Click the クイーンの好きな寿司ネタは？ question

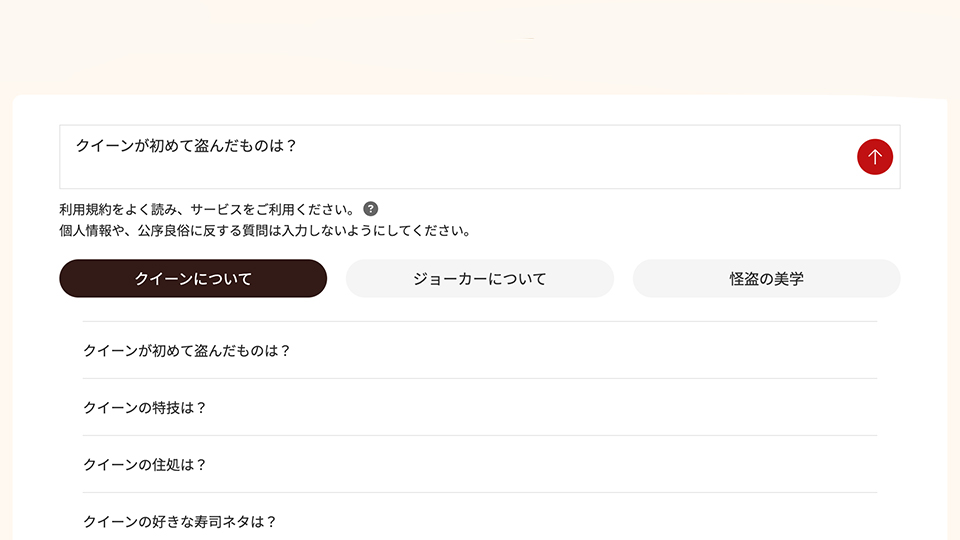[180, 522]
